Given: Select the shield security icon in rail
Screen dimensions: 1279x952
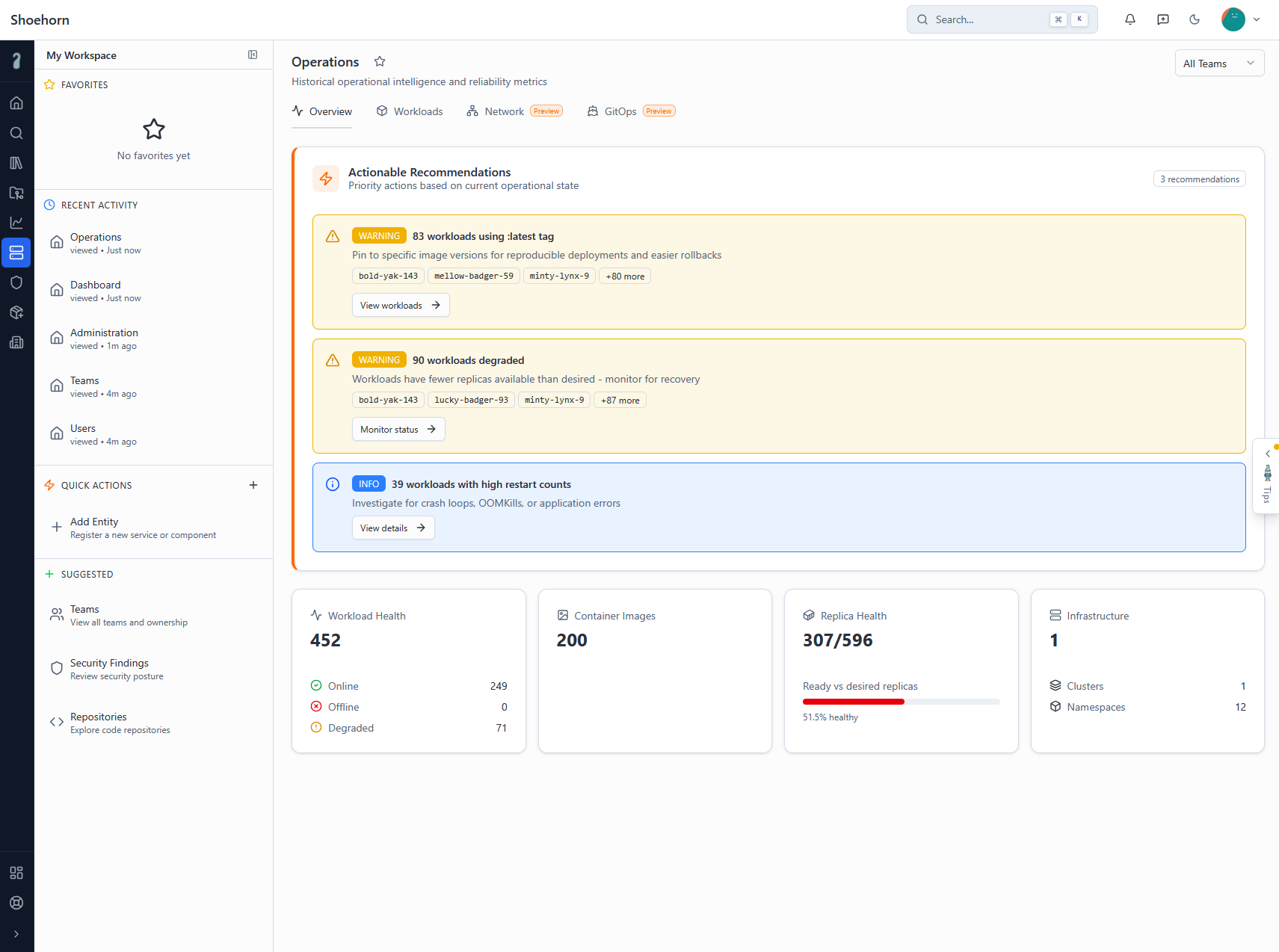Looking at the screenshot, I should click(x=16, y=282).
